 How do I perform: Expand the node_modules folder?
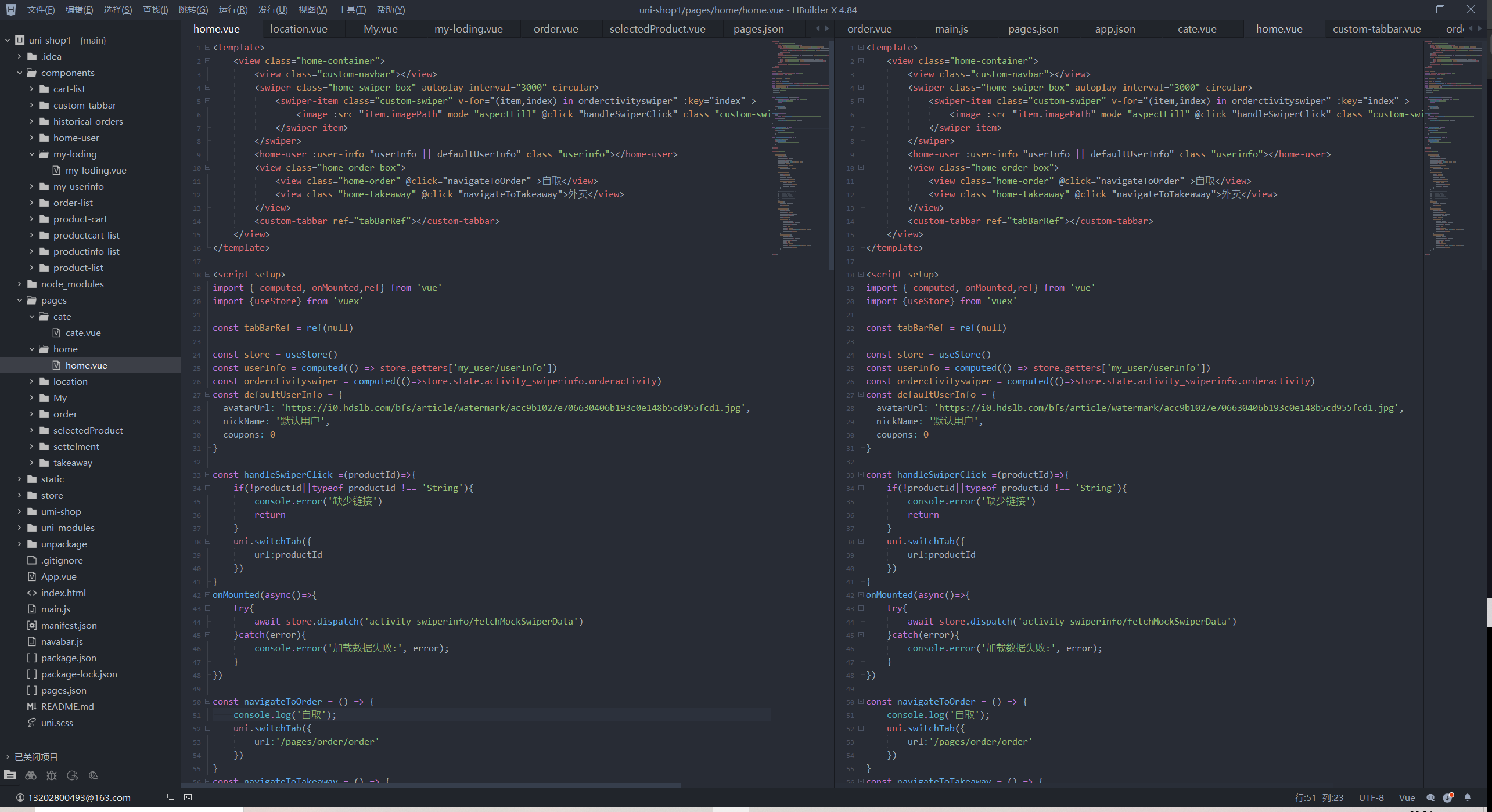[x=19, y=284]
